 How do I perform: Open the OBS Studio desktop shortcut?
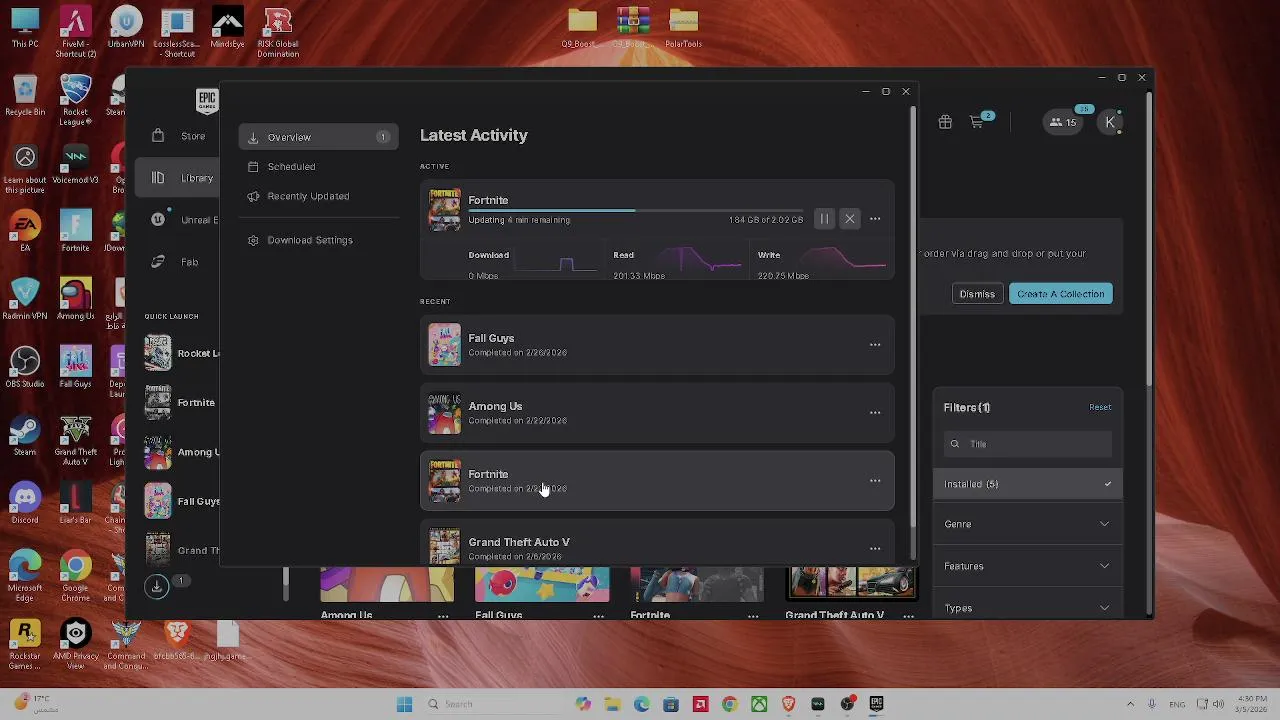tap(25, 368)
